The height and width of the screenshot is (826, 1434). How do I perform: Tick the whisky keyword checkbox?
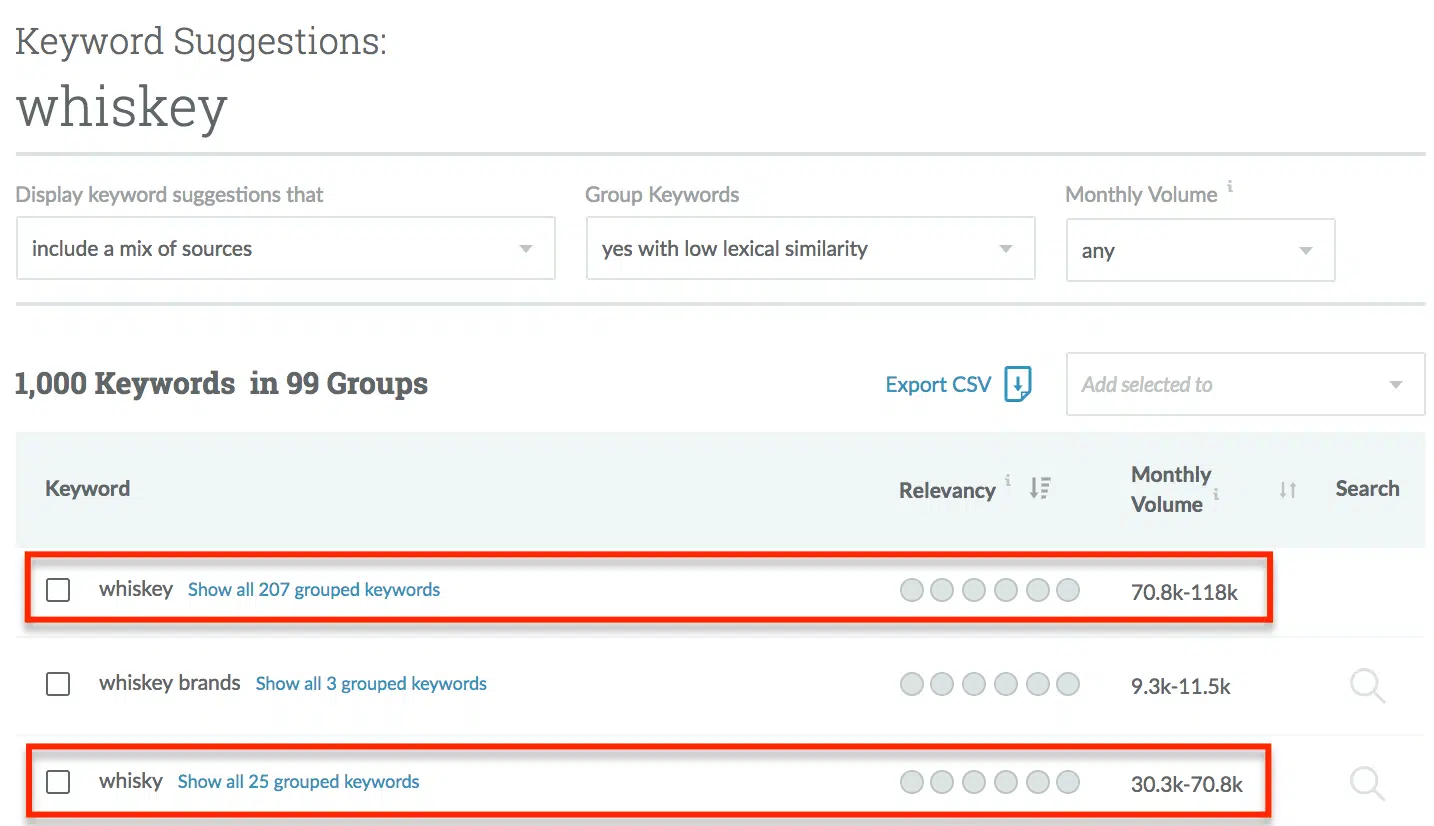tap(58, 782)
